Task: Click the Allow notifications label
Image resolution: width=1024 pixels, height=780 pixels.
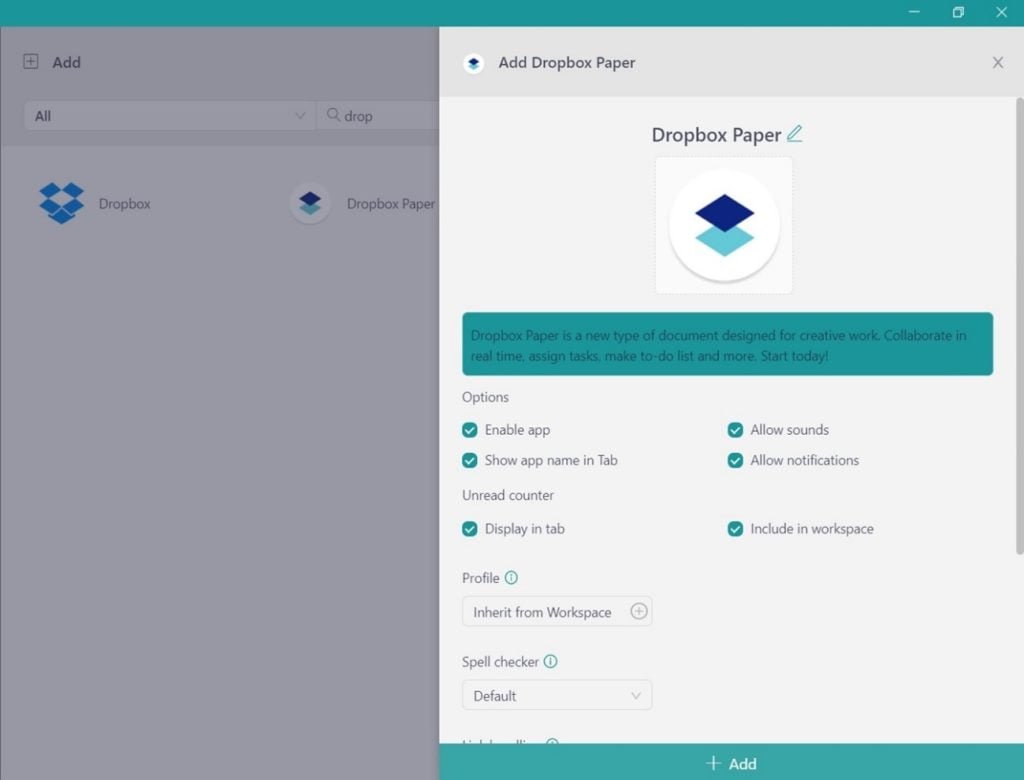Action: pyautogui.click(x=804, y=460)
